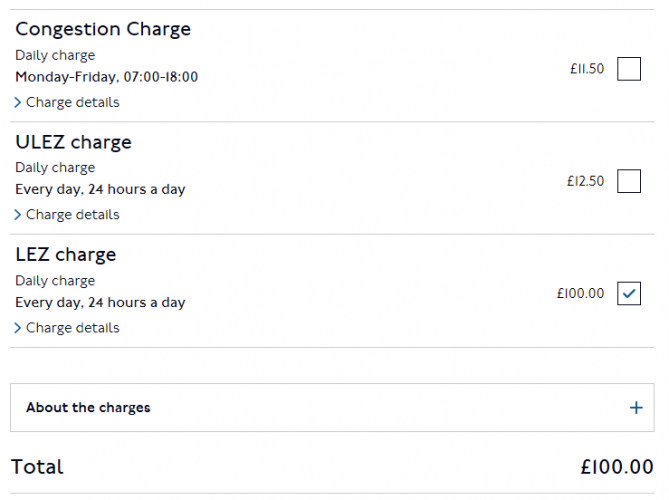The image size is (669, 500).
Task: Expand the About the charges section
Action: pos(88,408)
